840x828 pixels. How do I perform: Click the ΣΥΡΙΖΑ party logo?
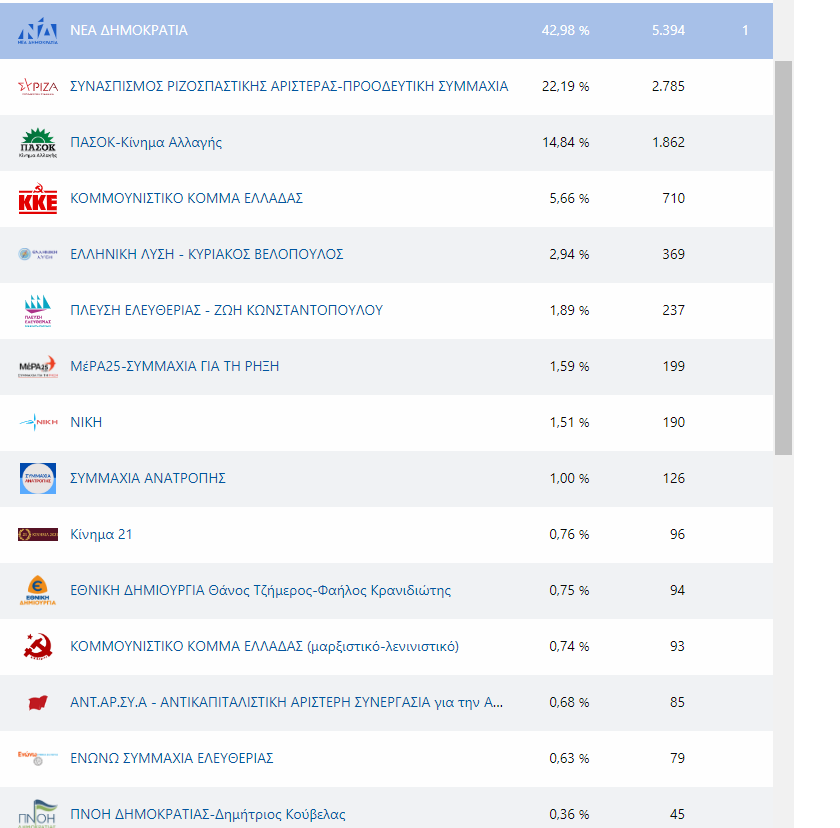coord(38,87)
